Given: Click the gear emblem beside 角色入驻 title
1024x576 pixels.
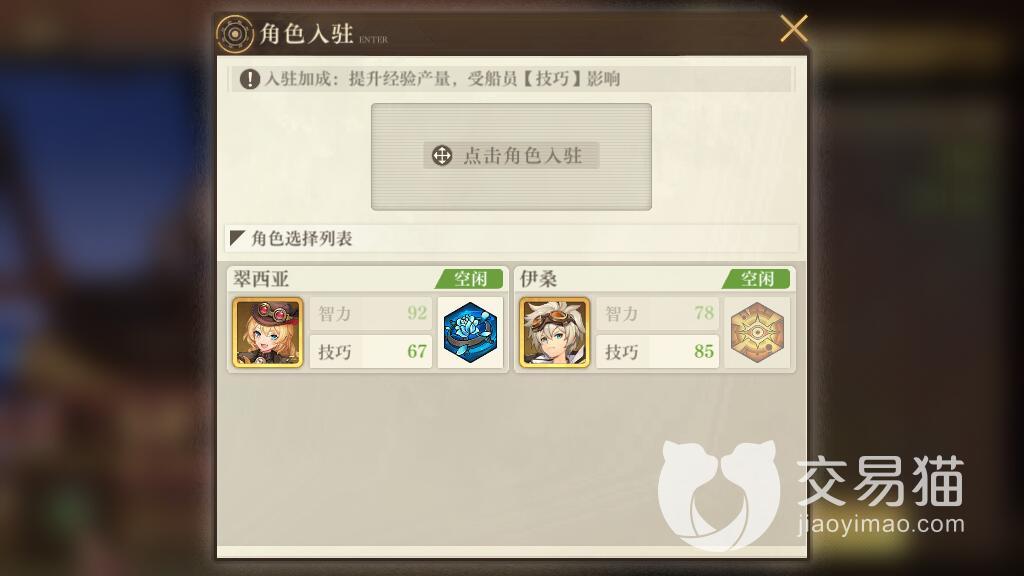Looking at the screenshot, I should pyautogui.click(x=234, y=34).
